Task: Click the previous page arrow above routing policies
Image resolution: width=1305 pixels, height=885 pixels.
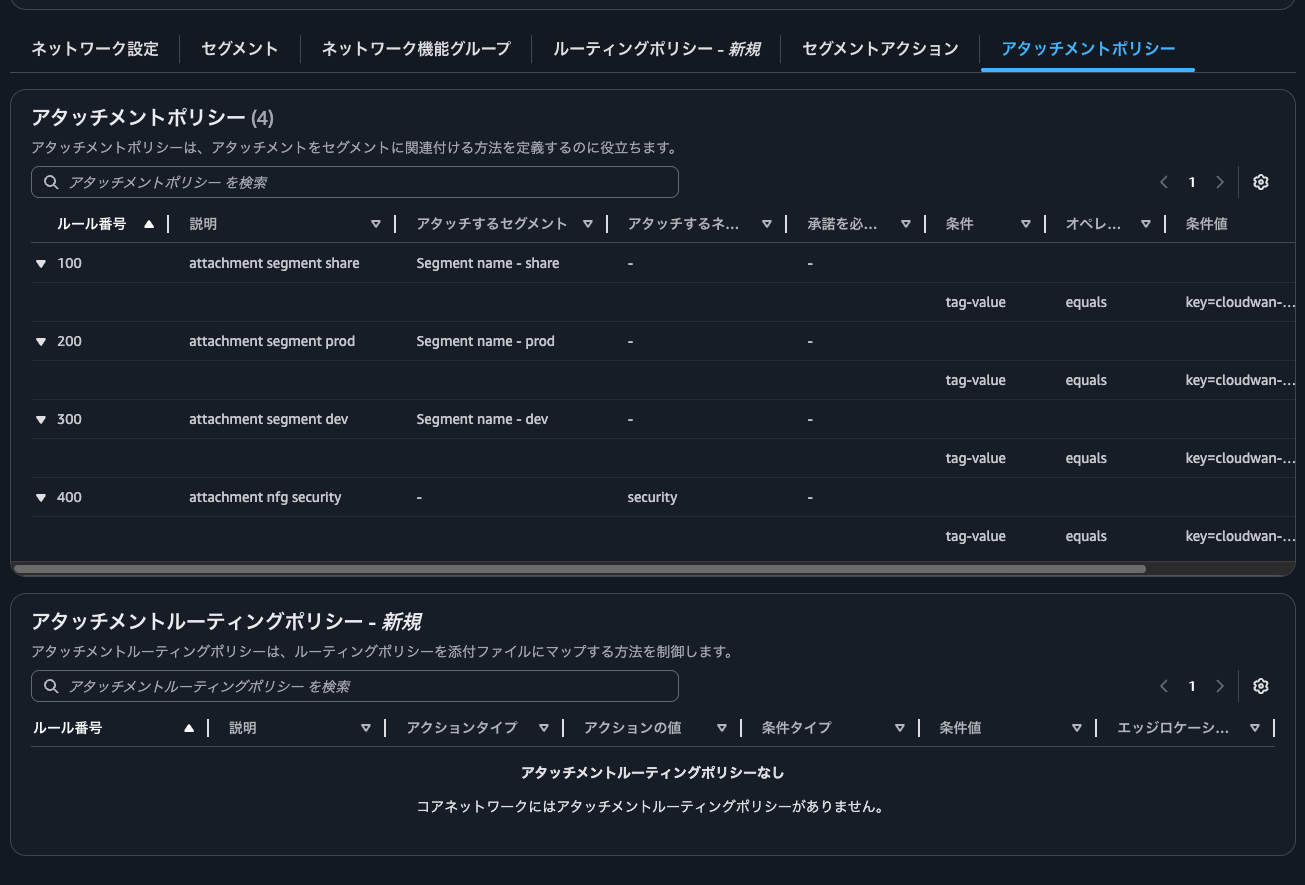Action: point(1163,686)
